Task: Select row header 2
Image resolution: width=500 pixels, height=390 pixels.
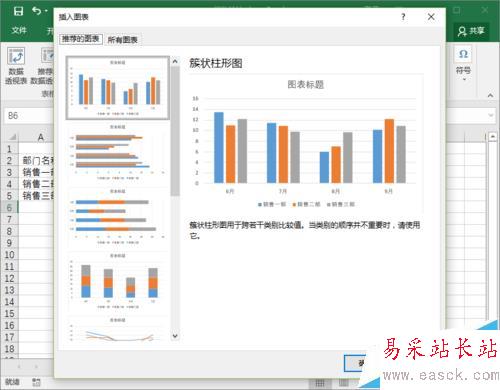Action: (x=9, y=161)
